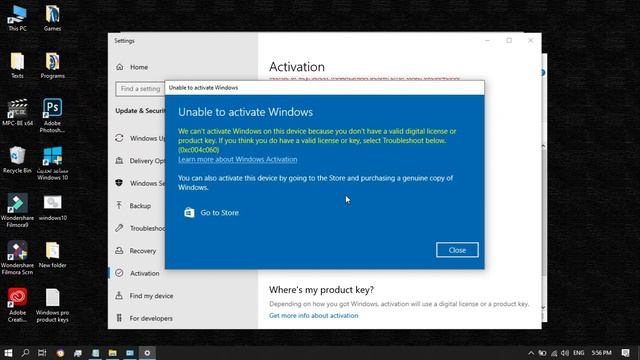Click the Go to Store button

pos(211,213)
